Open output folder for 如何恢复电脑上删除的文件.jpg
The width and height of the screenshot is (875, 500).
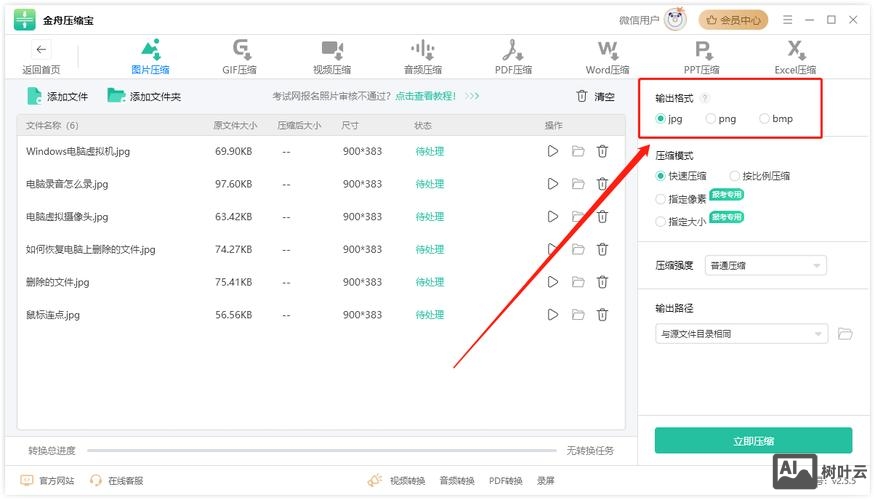pos(578,249)
